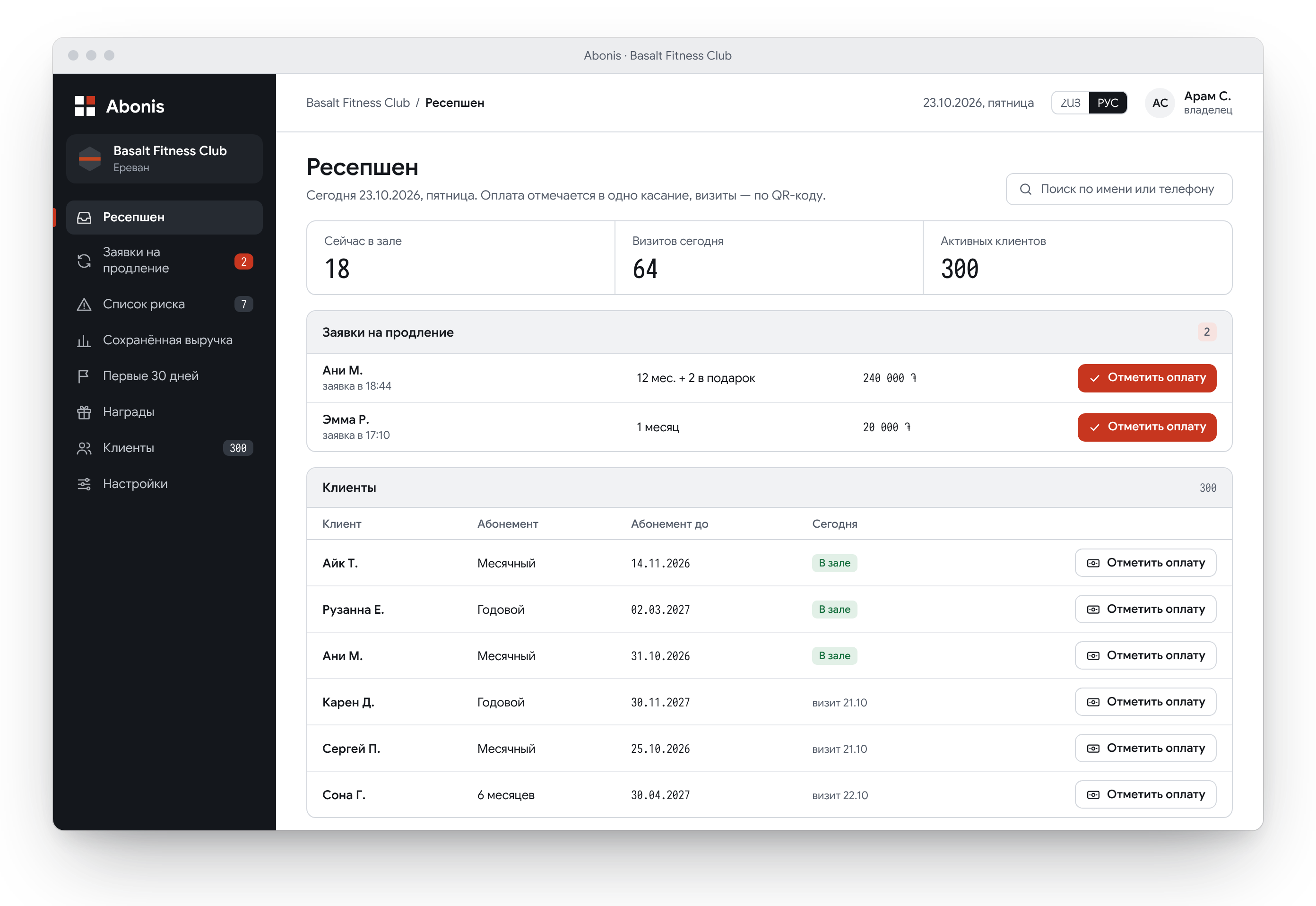
Task: Open the Basalt Fitness Club Ереван club selector
Action: point(164,159)
